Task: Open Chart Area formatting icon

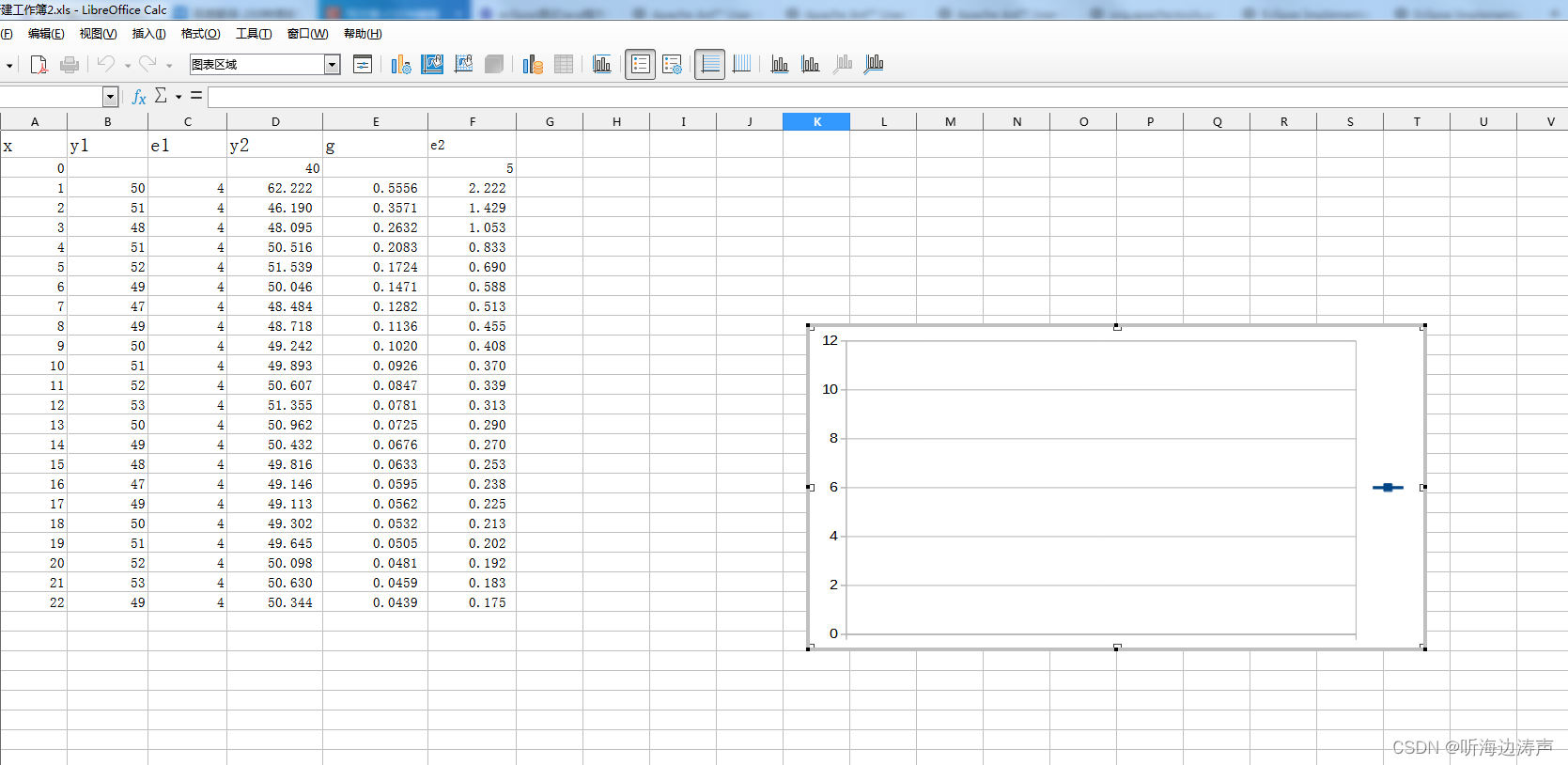Action: pos(432,64)
